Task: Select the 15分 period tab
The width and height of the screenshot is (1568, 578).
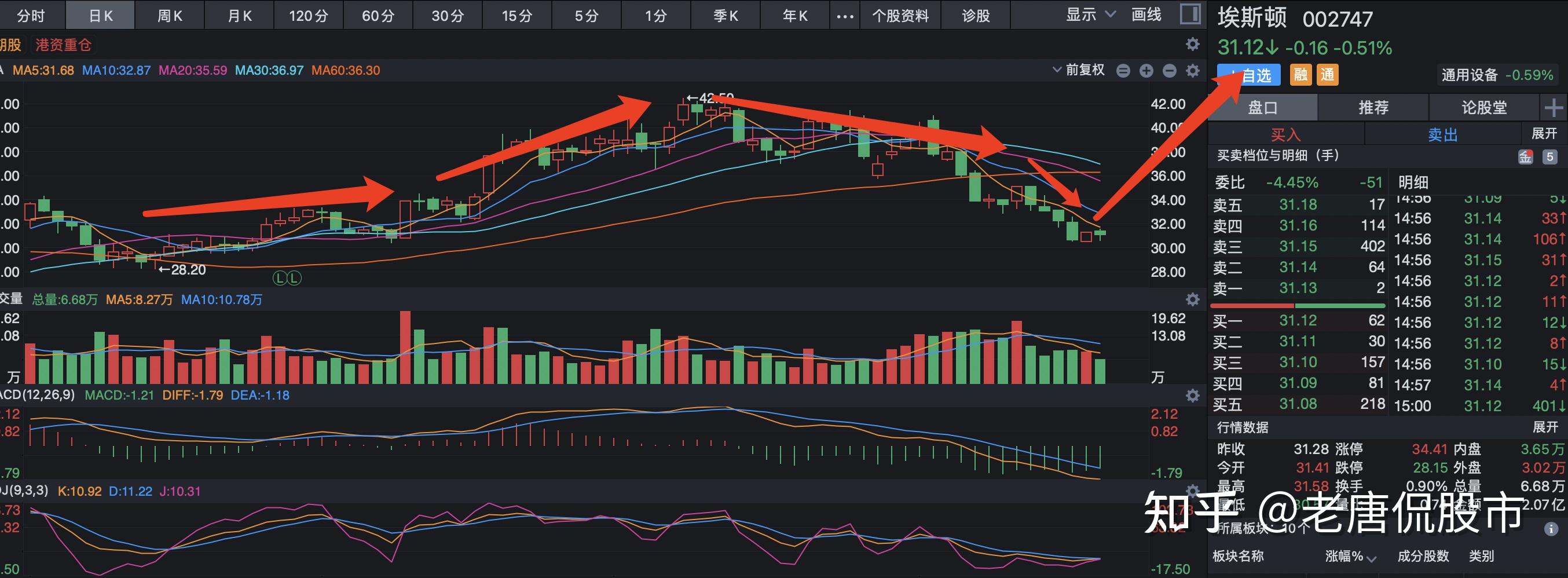Action: [x=518, y=15]
